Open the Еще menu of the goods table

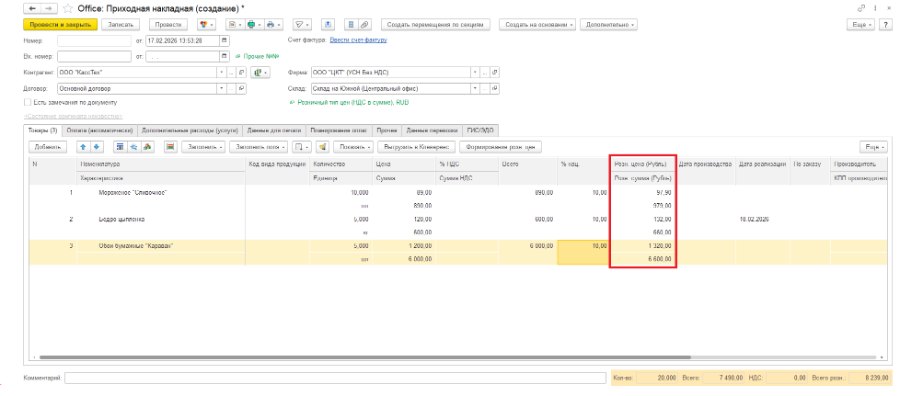click(x=874, y=147)
